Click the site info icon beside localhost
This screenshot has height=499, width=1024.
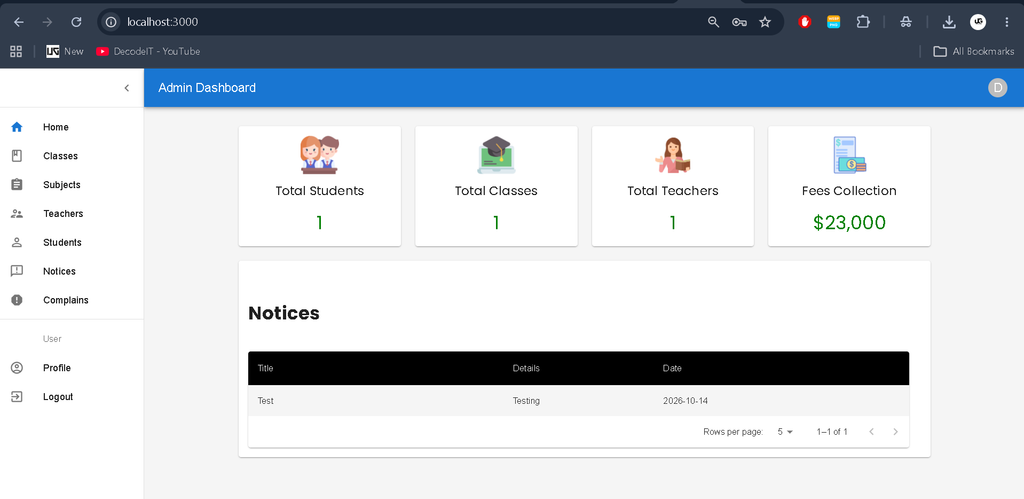pyautogui.click(x=112, y=22)
